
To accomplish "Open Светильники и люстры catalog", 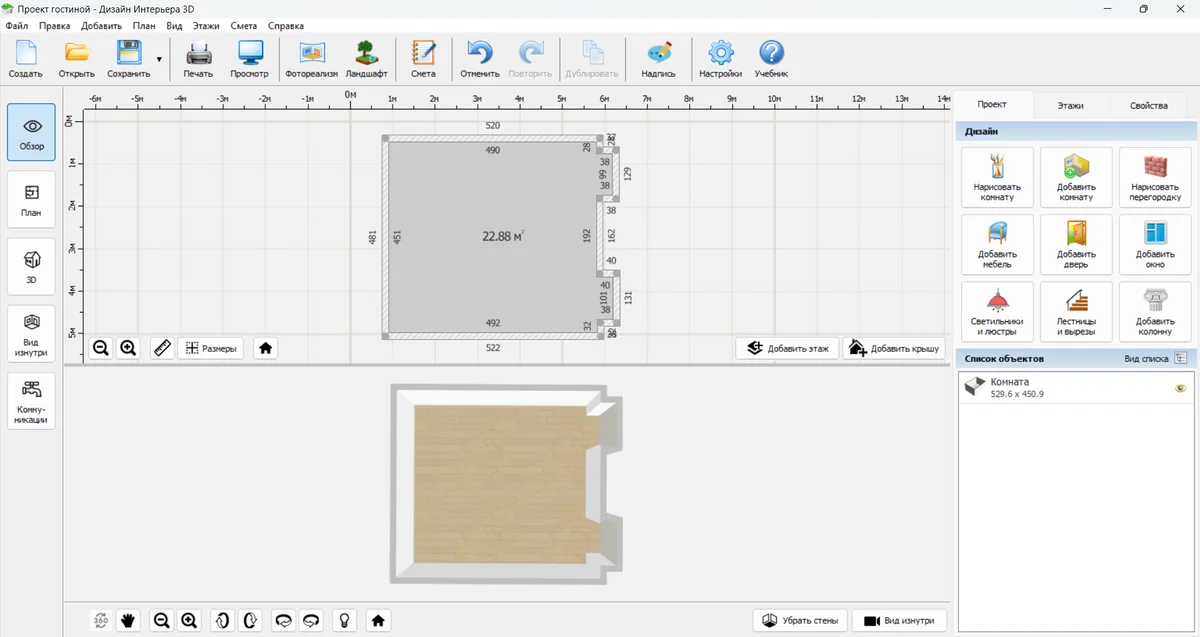I will pos(997,311).
